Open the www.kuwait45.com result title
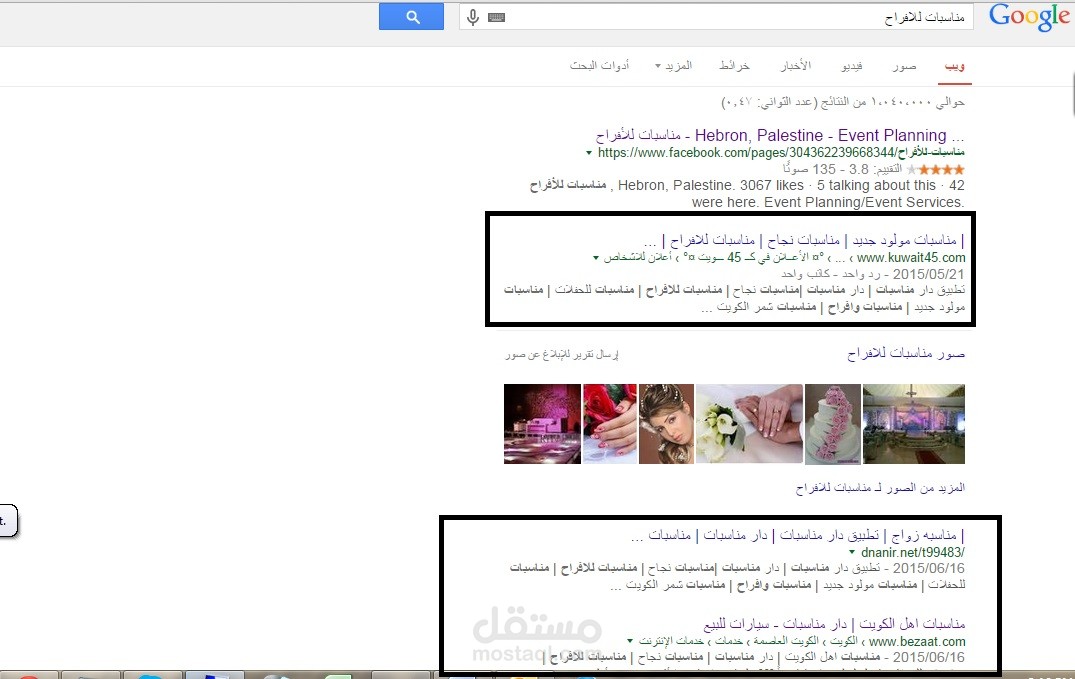The height and width of the screenshot is (679, 1075). click(804, 240)
